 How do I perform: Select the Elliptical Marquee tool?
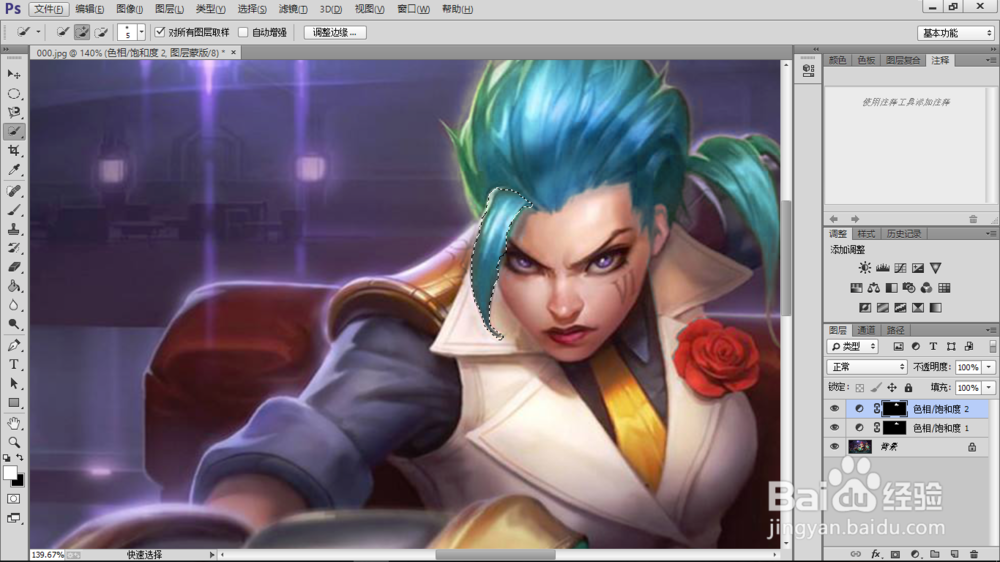[13, 94]
